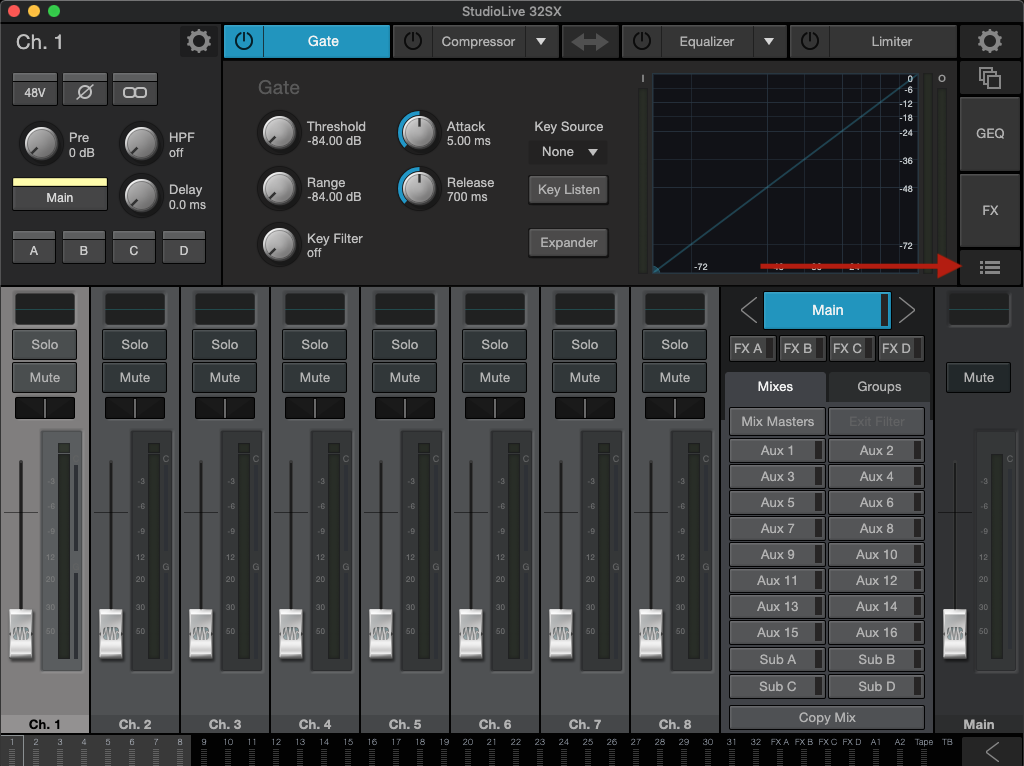The image size is (1024, 766).
Task: Click the Copy Mix button
Action: [827, 717]
